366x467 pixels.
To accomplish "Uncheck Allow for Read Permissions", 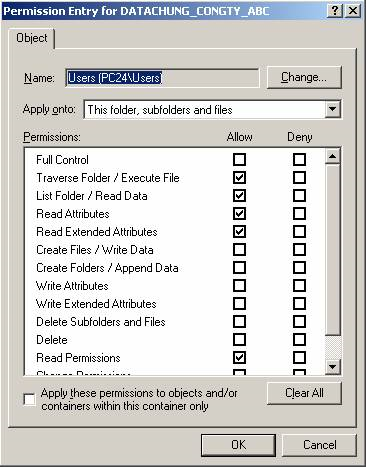I will (239, 358).
